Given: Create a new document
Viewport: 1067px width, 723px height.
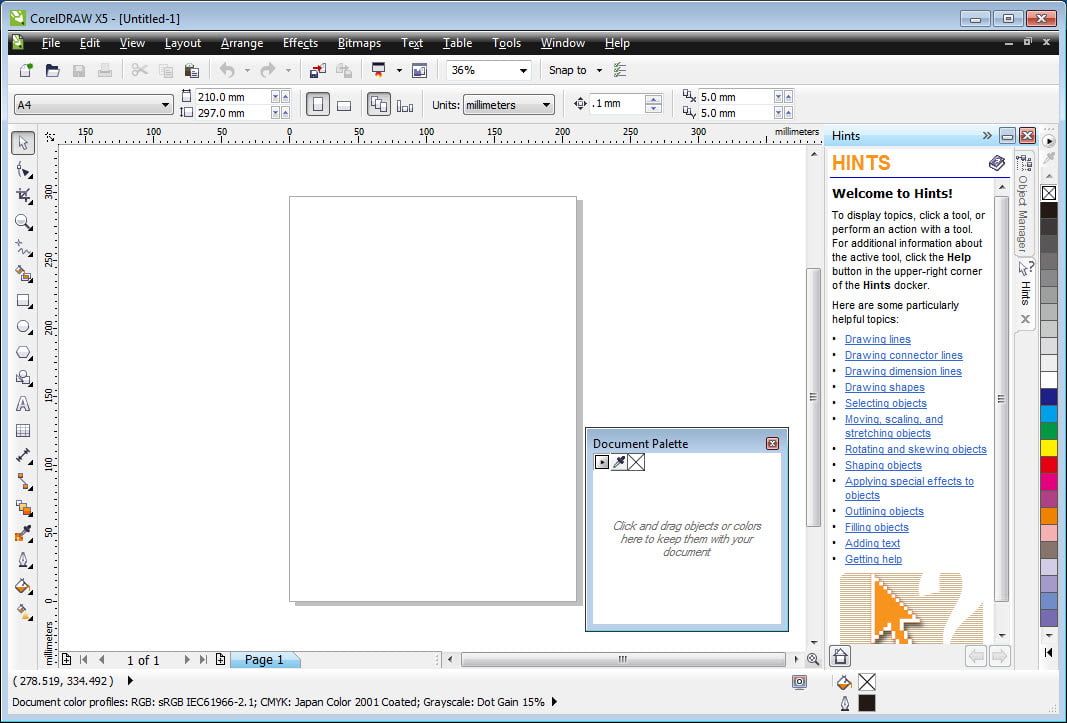Looking at the screenshot, I should [x=26, y=70].
